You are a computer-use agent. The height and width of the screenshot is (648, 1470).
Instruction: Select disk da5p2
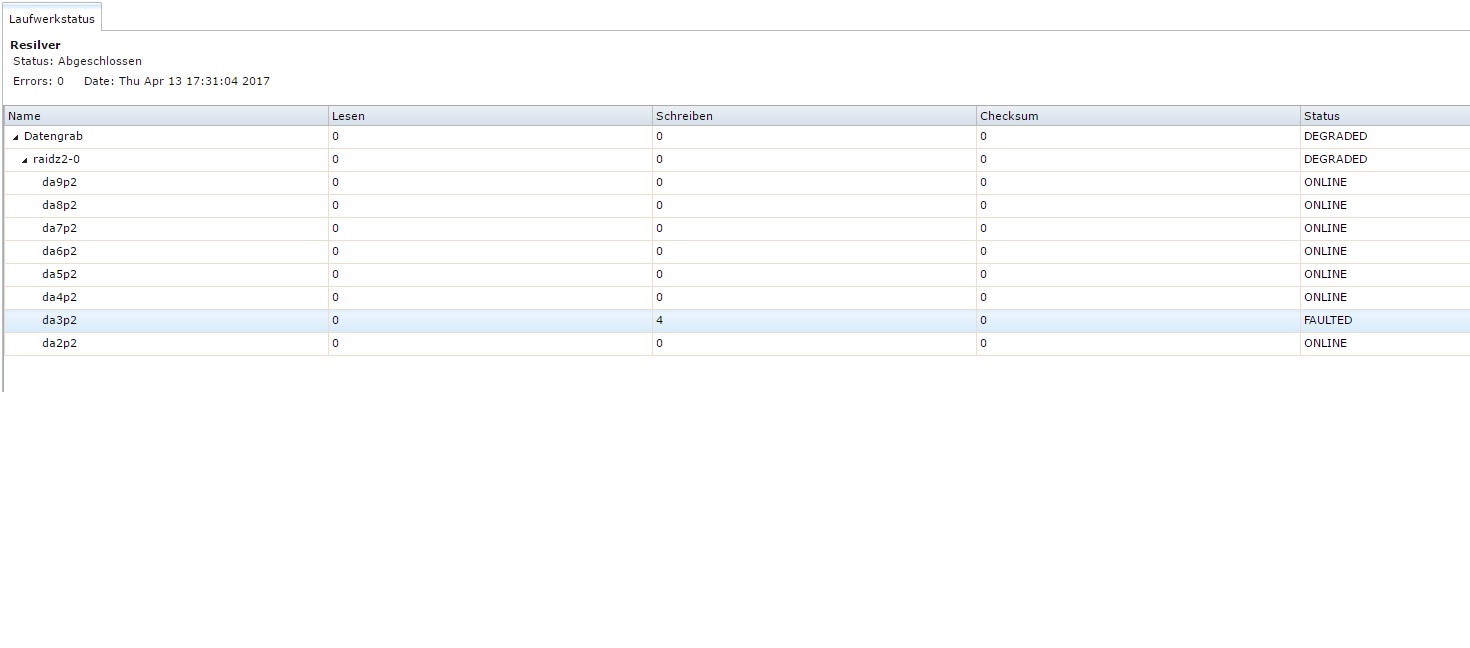click(59, 274)
